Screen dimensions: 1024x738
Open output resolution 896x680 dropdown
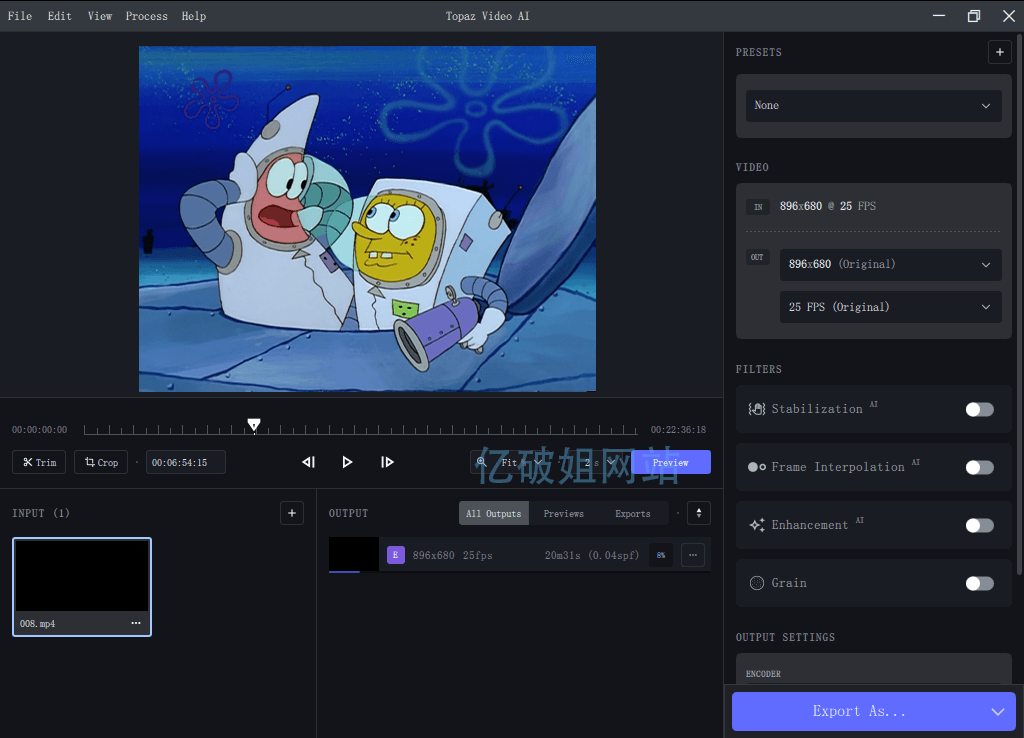890,265
